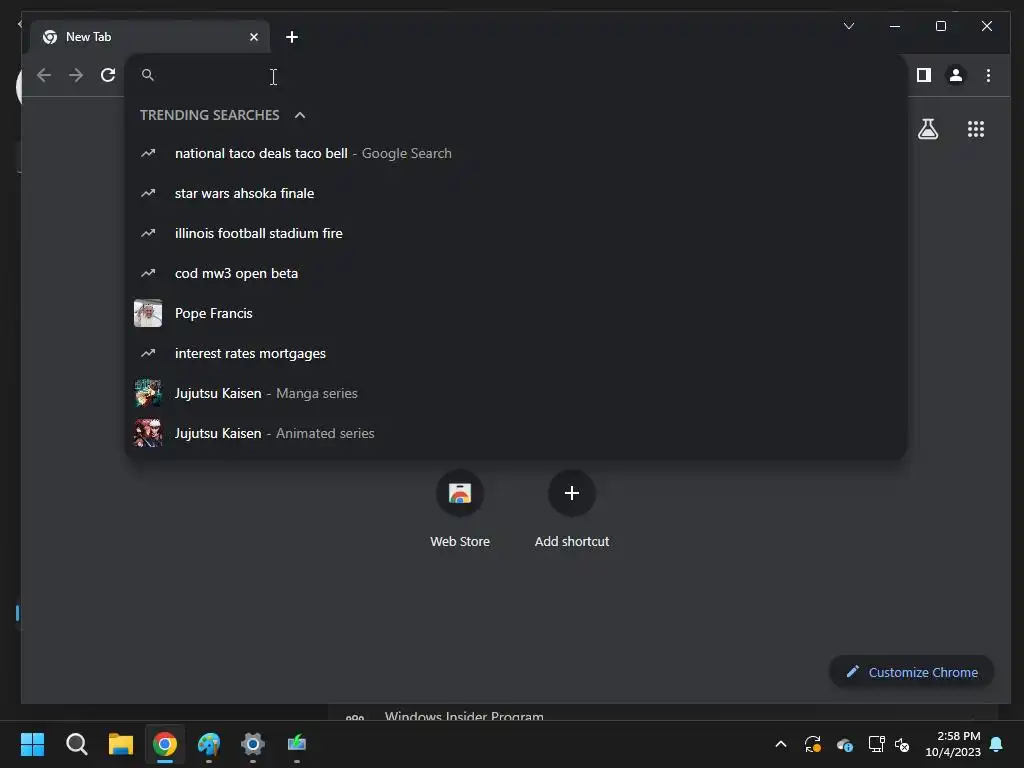Open the Chrome profile avatar menu
Viewport: 1024px width, 768px height.
coord(955,75)
